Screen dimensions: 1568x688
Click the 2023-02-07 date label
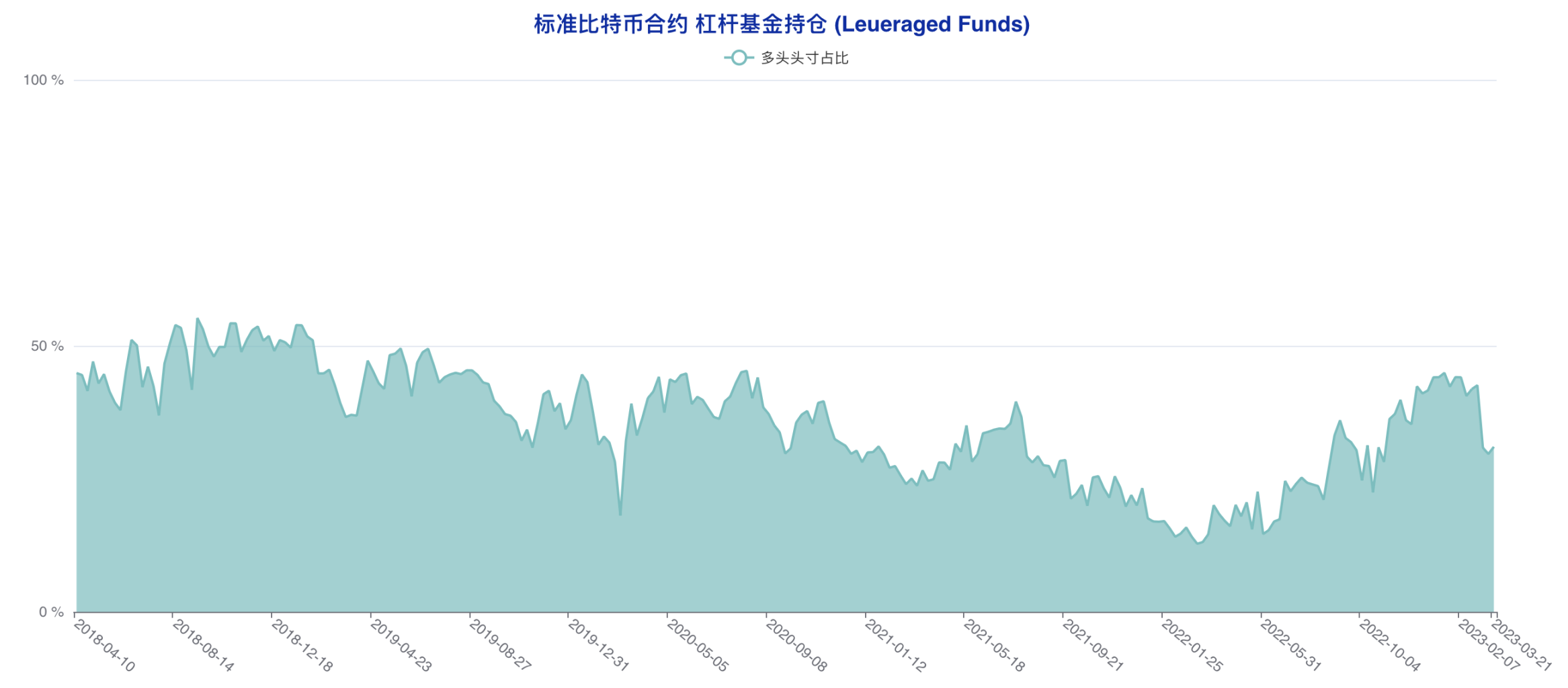(1488, 645)
